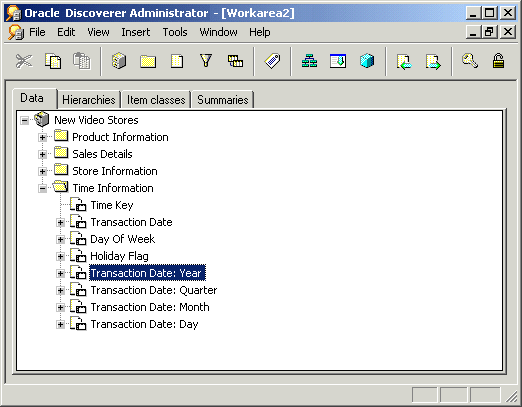
Task: Click the Properties tag toolbar icon
Action: point(272,61)
